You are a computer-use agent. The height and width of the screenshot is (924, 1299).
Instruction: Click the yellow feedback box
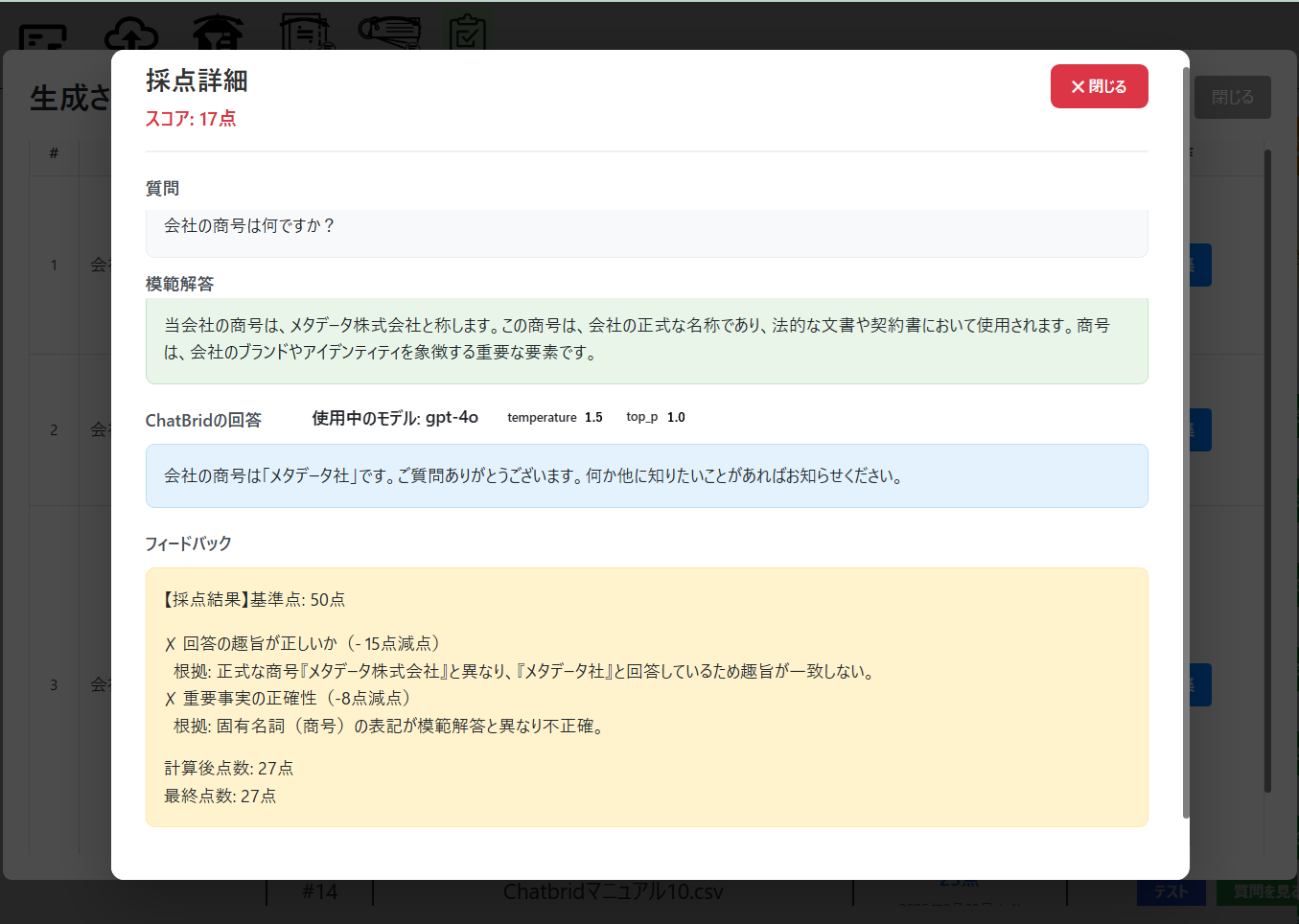tap(646, 697)
